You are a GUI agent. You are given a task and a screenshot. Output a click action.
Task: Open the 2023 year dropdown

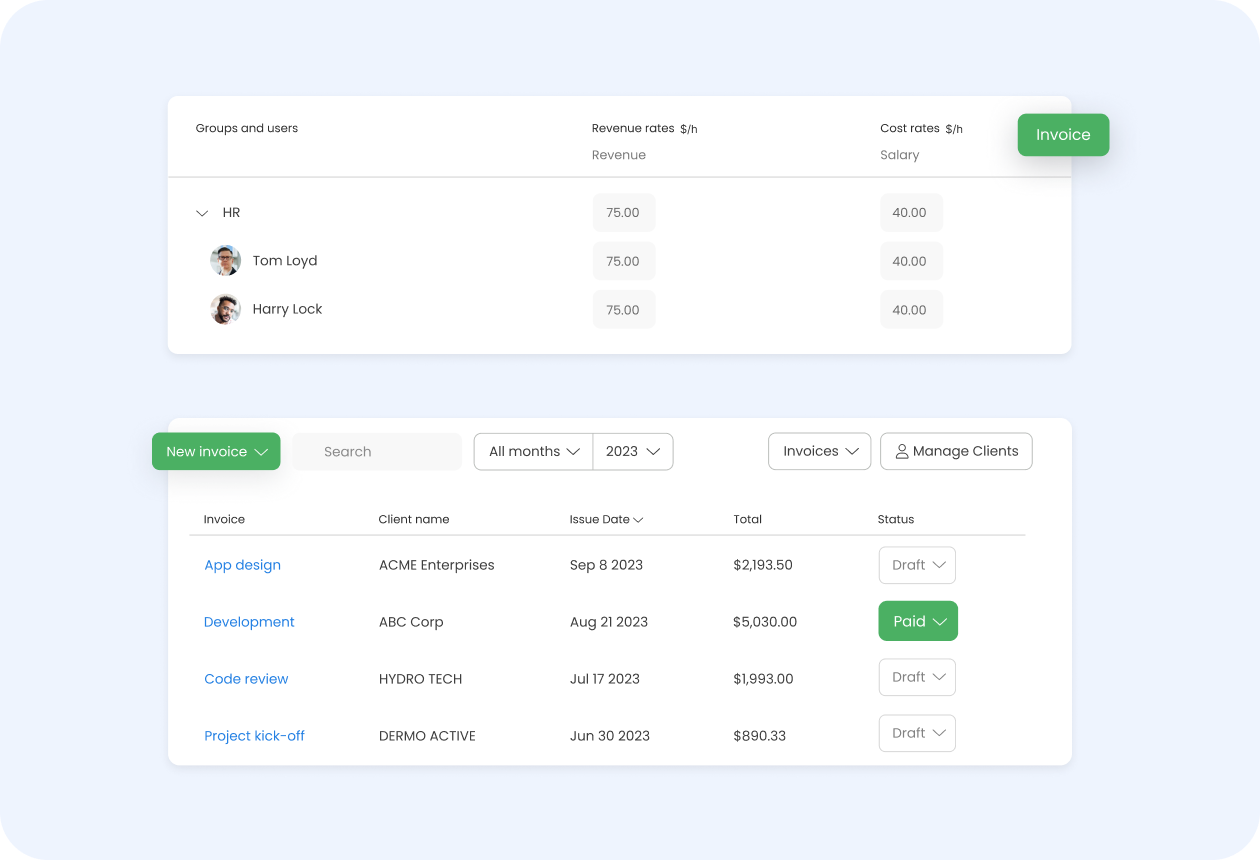(x=633, y=452)
